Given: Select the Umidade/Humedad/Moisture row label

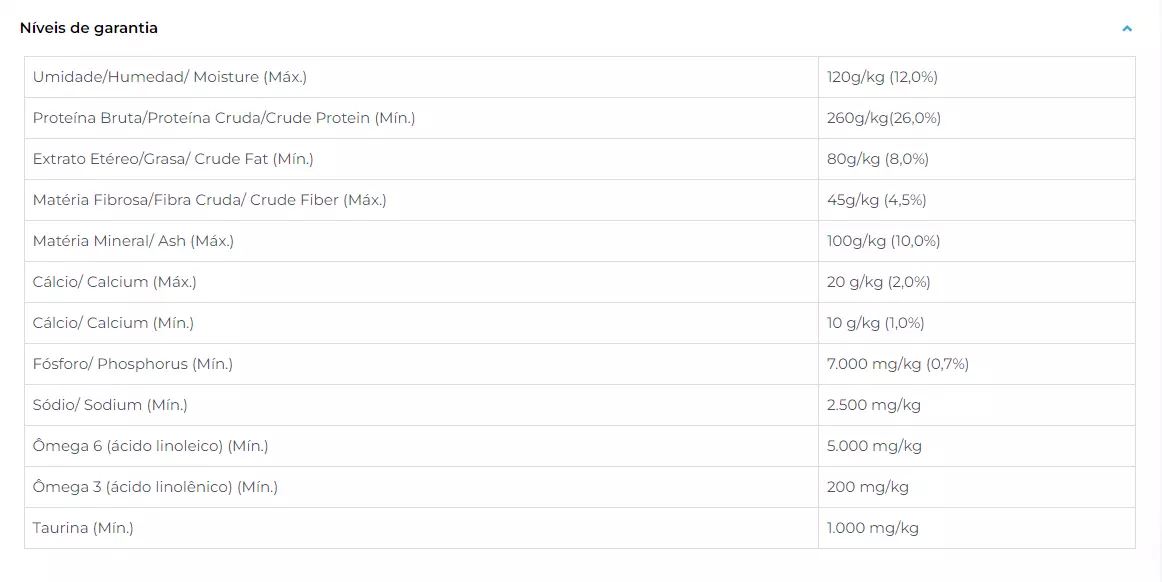Looking at the screenshot, I should pos(170,77).
